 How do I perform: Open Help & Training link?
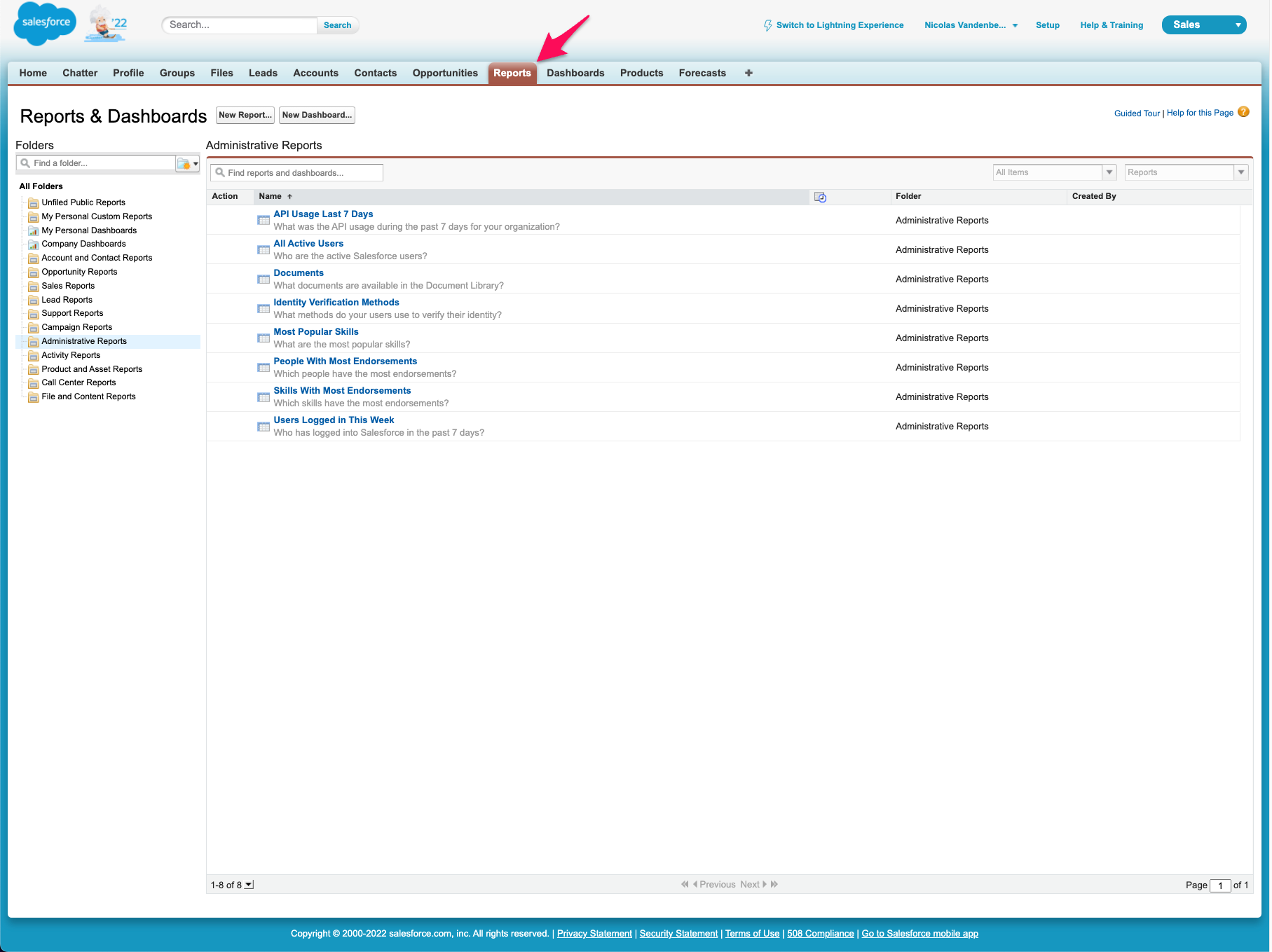pyautogui.click(x=1112, y=25)
